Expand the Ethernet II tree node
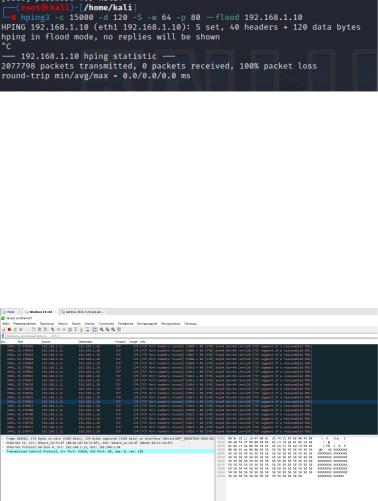 (3, 443)
